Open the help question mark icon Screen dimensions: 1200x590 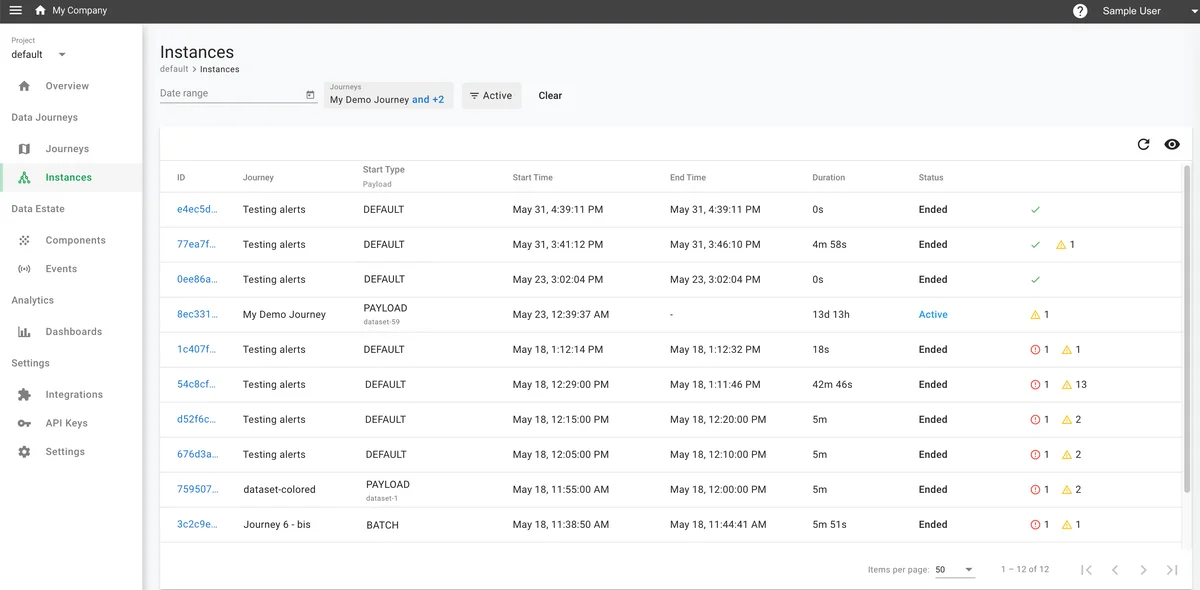1078,10
